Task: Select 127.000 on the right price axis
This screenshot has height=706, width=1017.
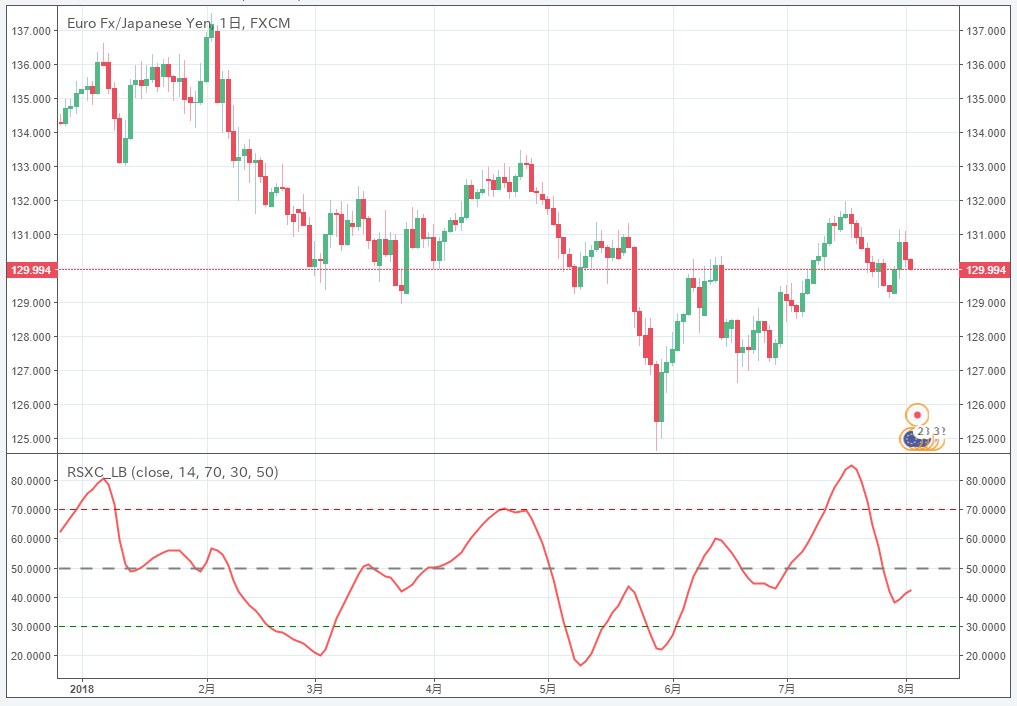Action: [986, 371]
